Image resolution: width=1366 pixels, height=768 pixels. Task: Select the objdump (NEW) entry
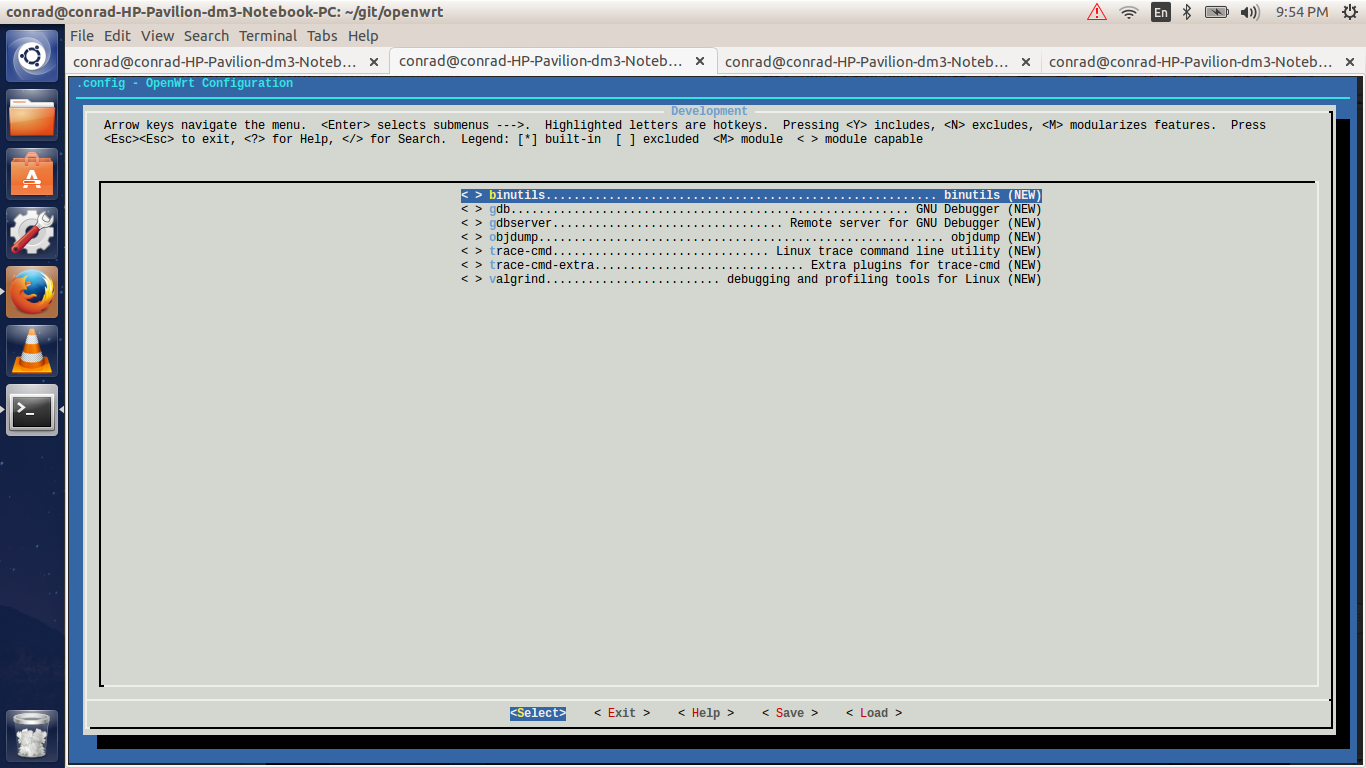pos(751,238)
